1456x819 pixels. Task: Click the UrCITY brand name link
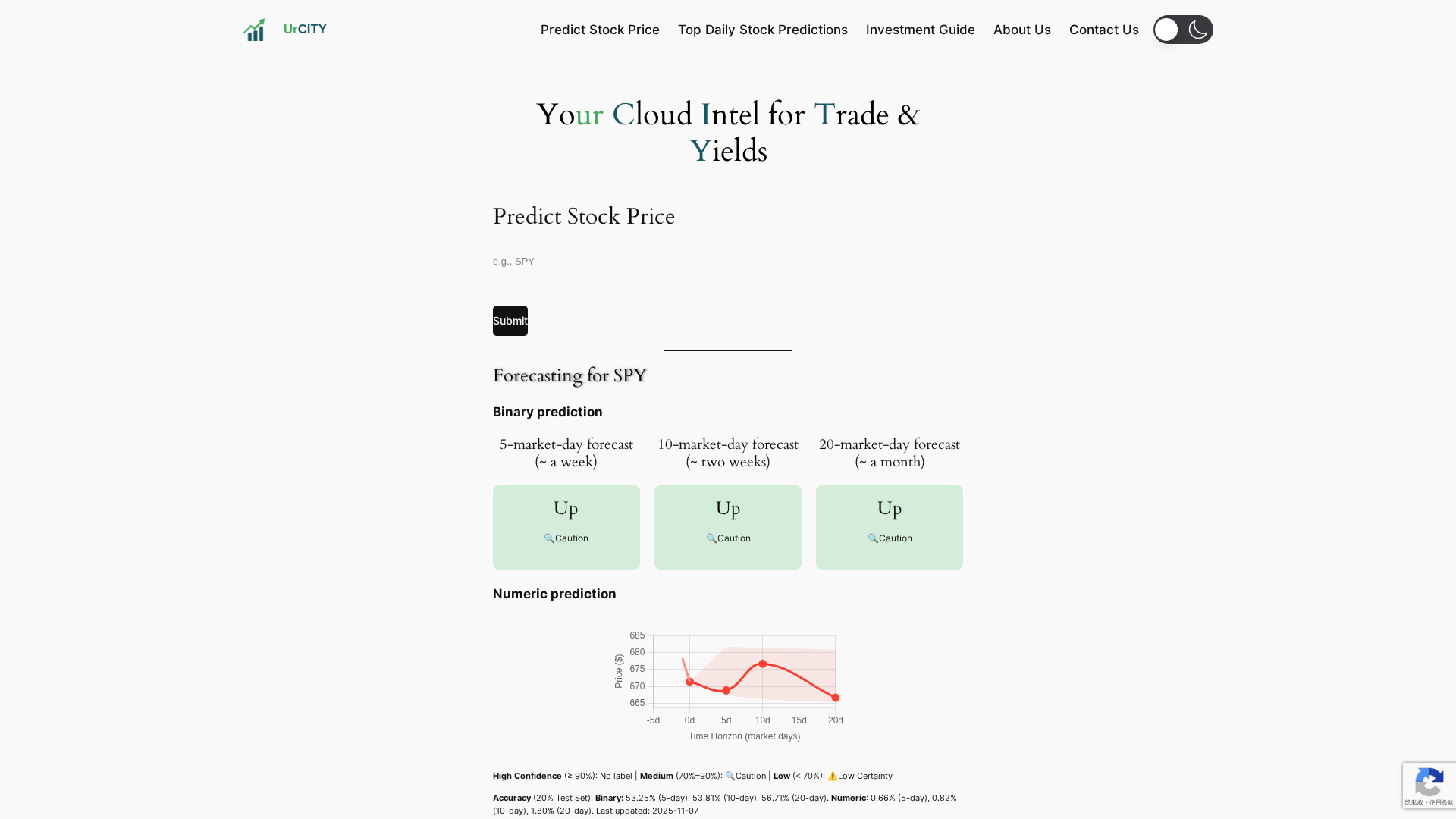tap(305, 29)
